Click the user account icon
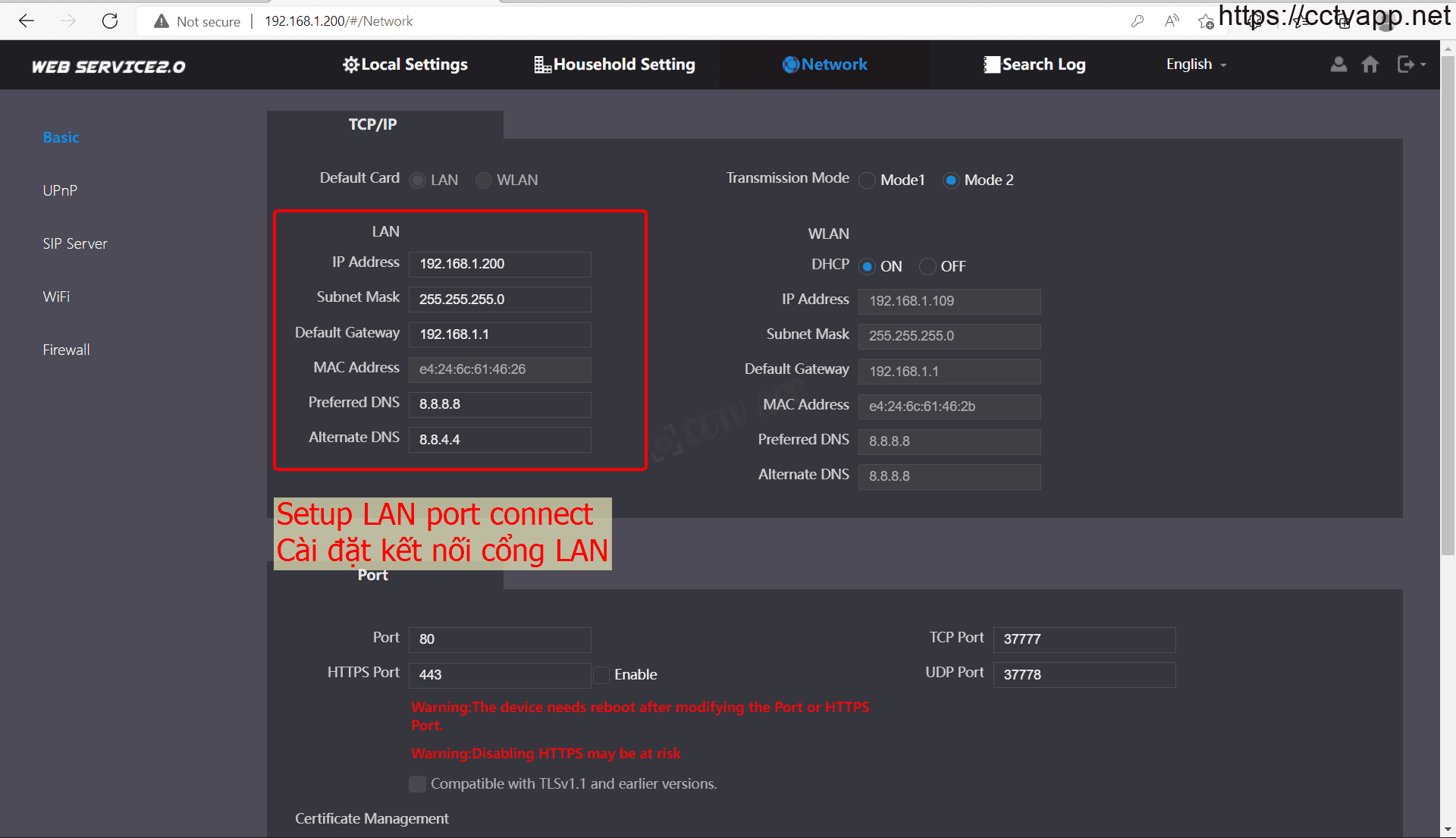 pos(1338,64)
